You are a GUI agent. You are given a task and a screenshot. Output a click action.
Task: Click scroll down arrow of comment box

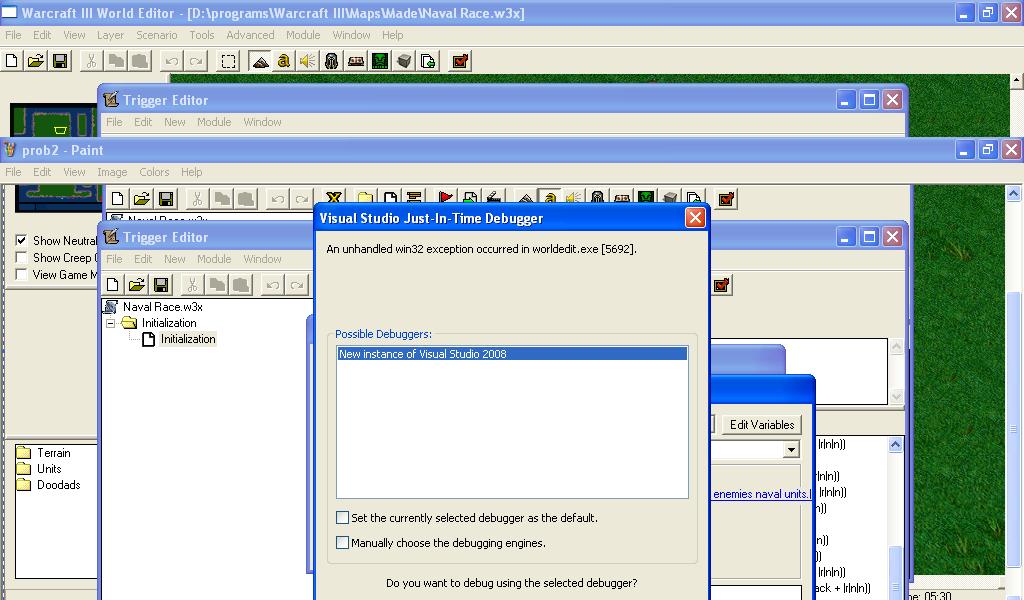click(896, 396)
